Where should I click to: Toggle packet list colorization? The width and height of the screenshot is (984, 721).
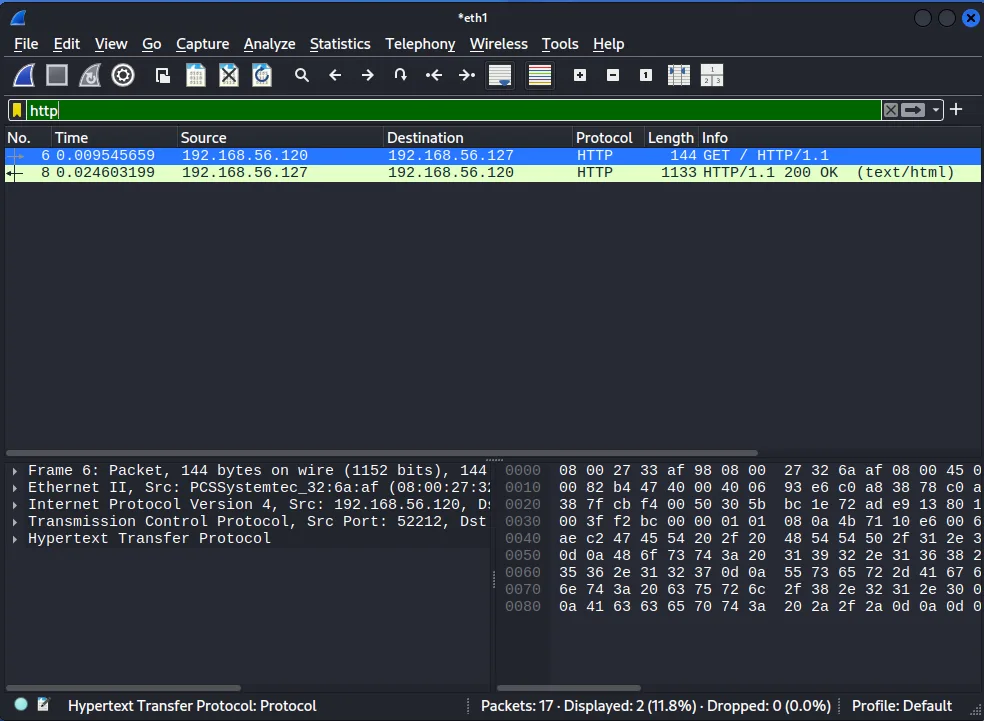tap(540, 75)
